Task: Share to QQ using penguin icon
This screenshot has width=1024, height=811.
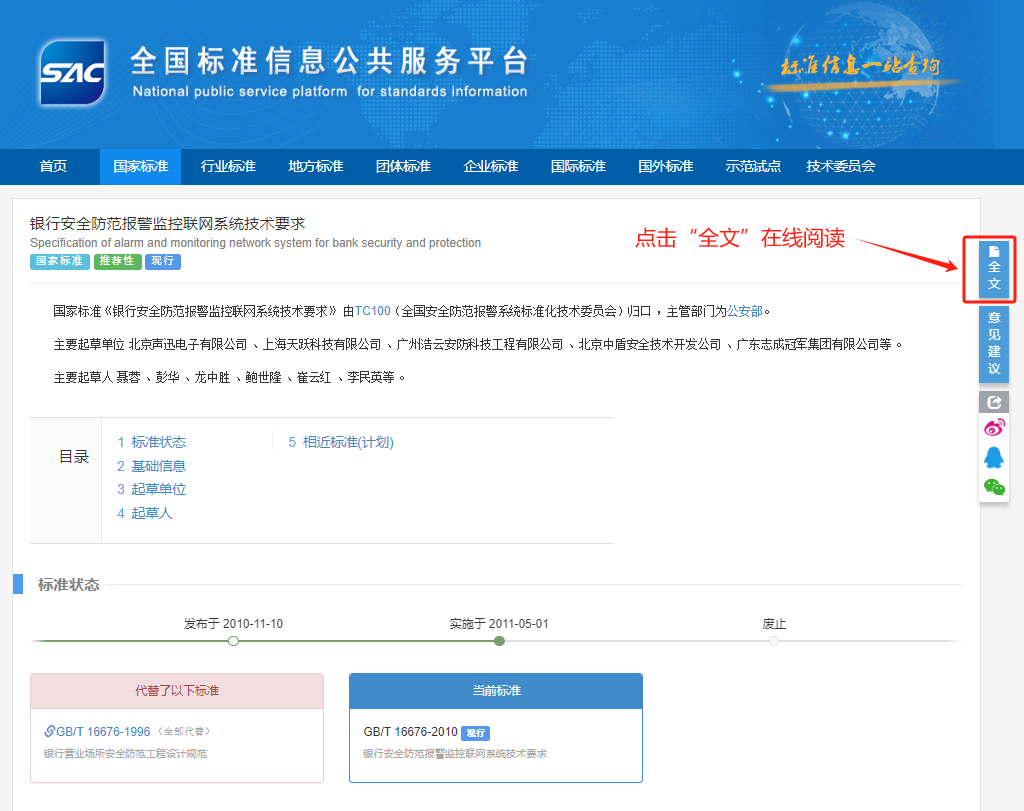Action: [994, 457]
